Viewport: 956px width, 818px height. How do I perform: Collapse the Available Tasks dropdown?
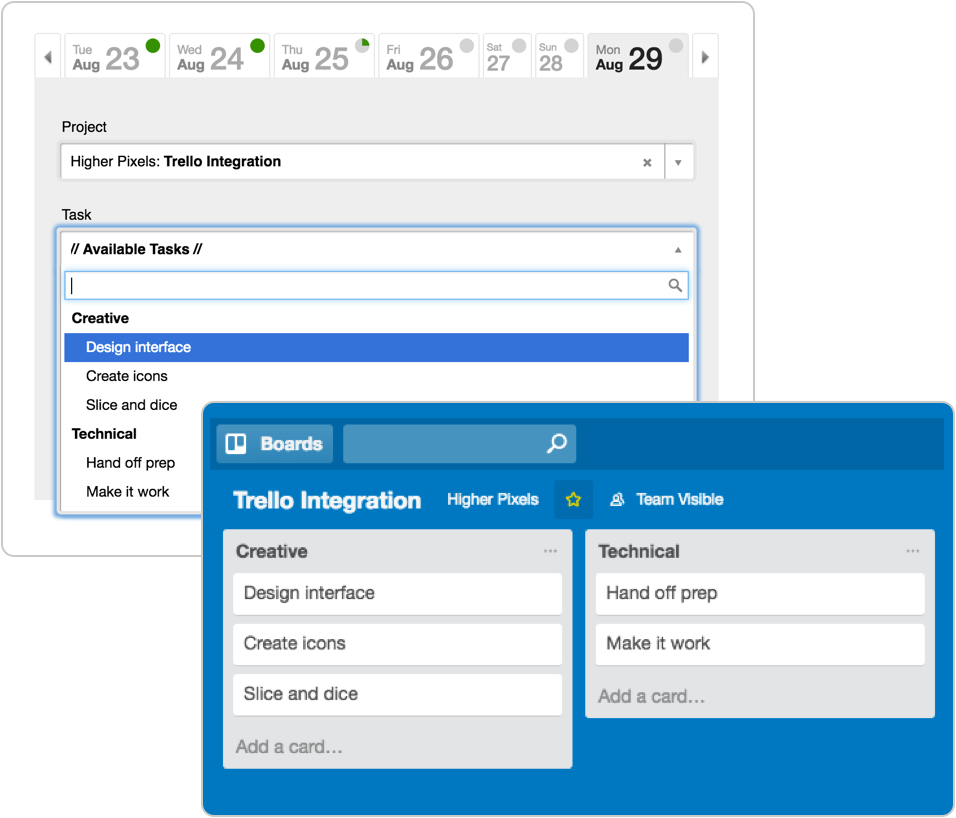click(677, 248)
